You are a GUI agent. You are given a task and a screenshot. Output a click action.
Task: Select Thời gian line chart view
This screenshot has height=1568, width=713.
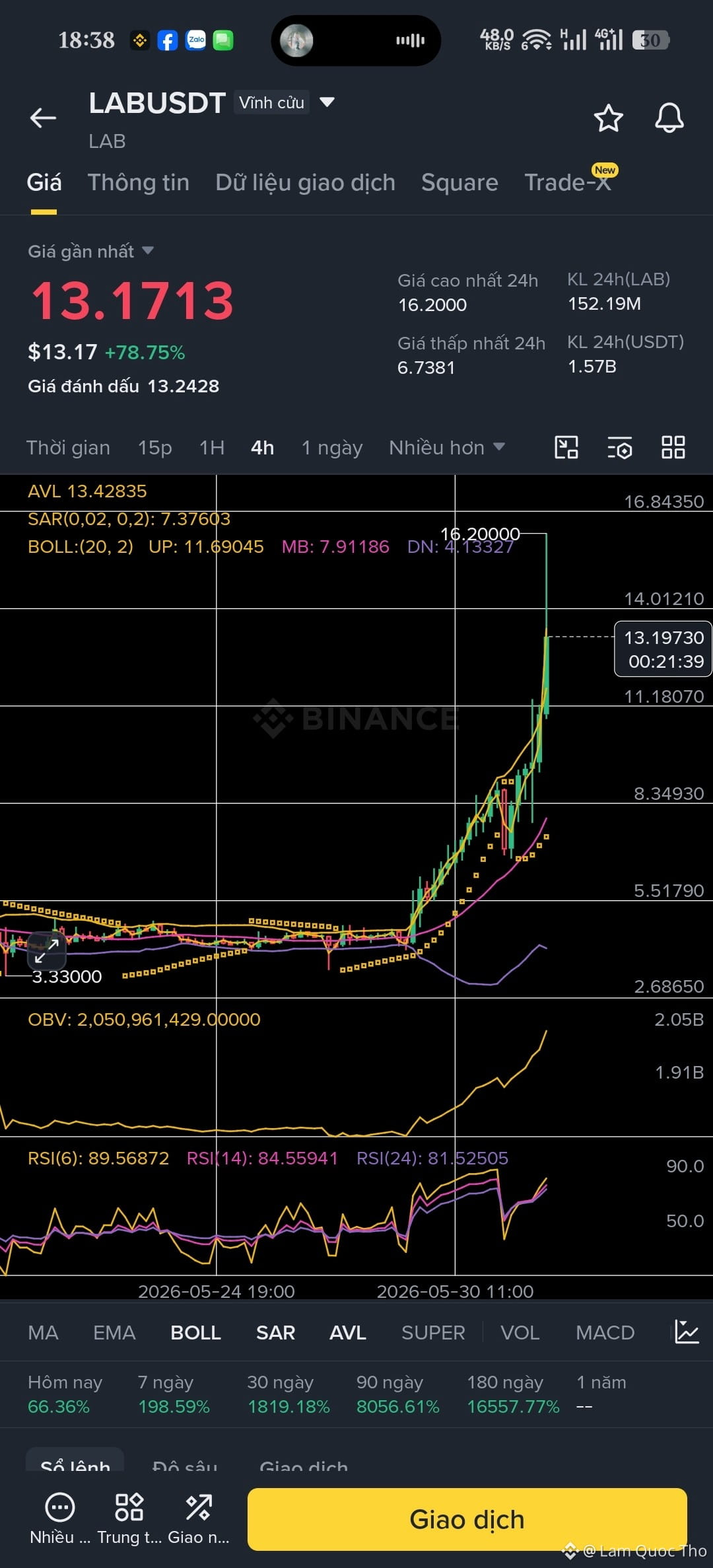pos(68,447)
